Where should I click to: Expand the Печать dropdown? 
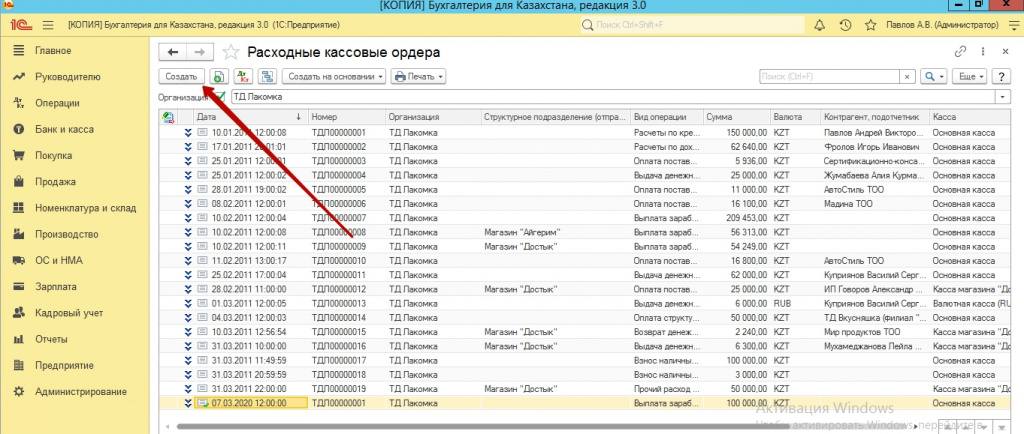441,77
